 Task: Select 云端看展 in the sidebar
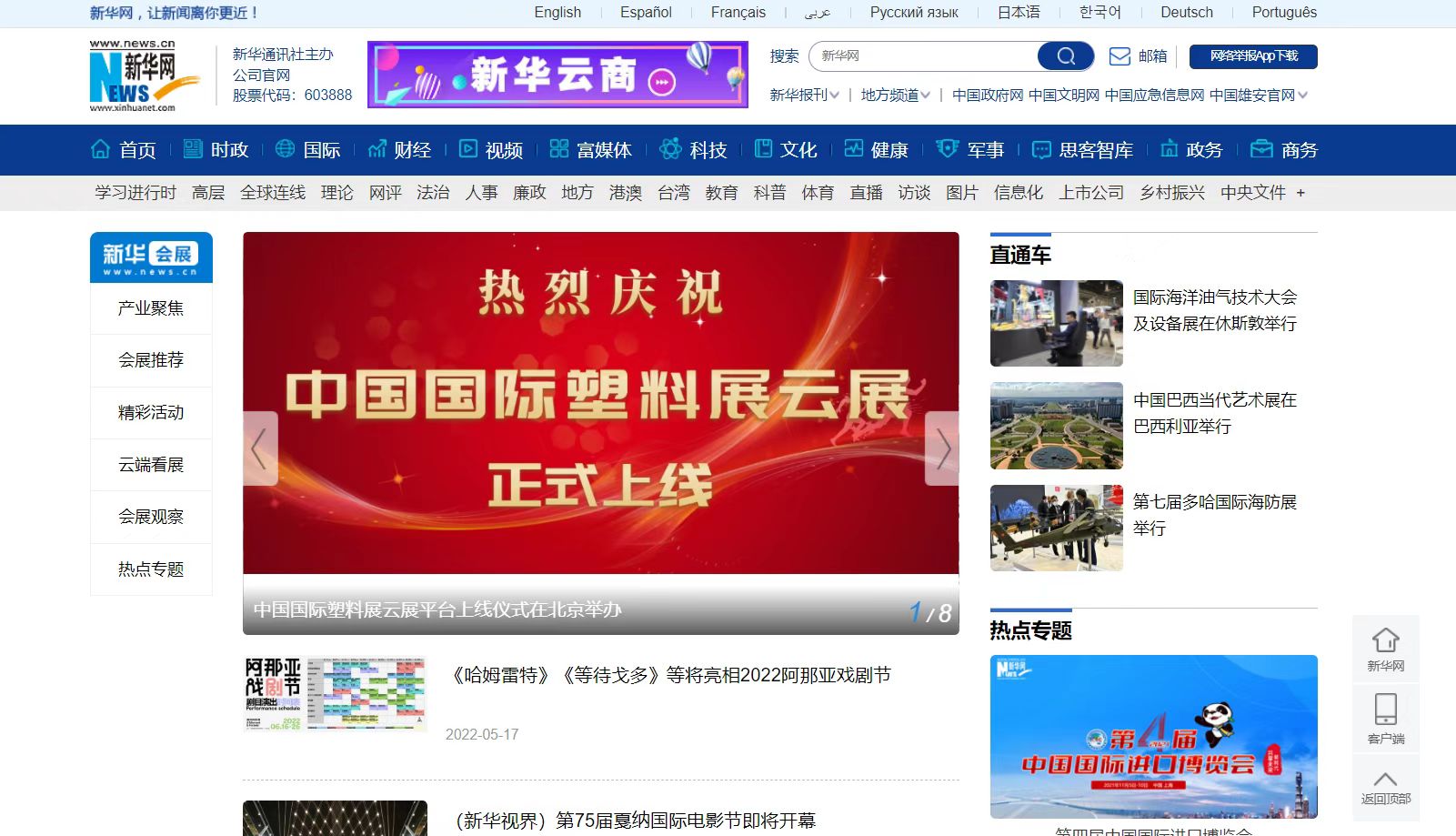(151, 465)
